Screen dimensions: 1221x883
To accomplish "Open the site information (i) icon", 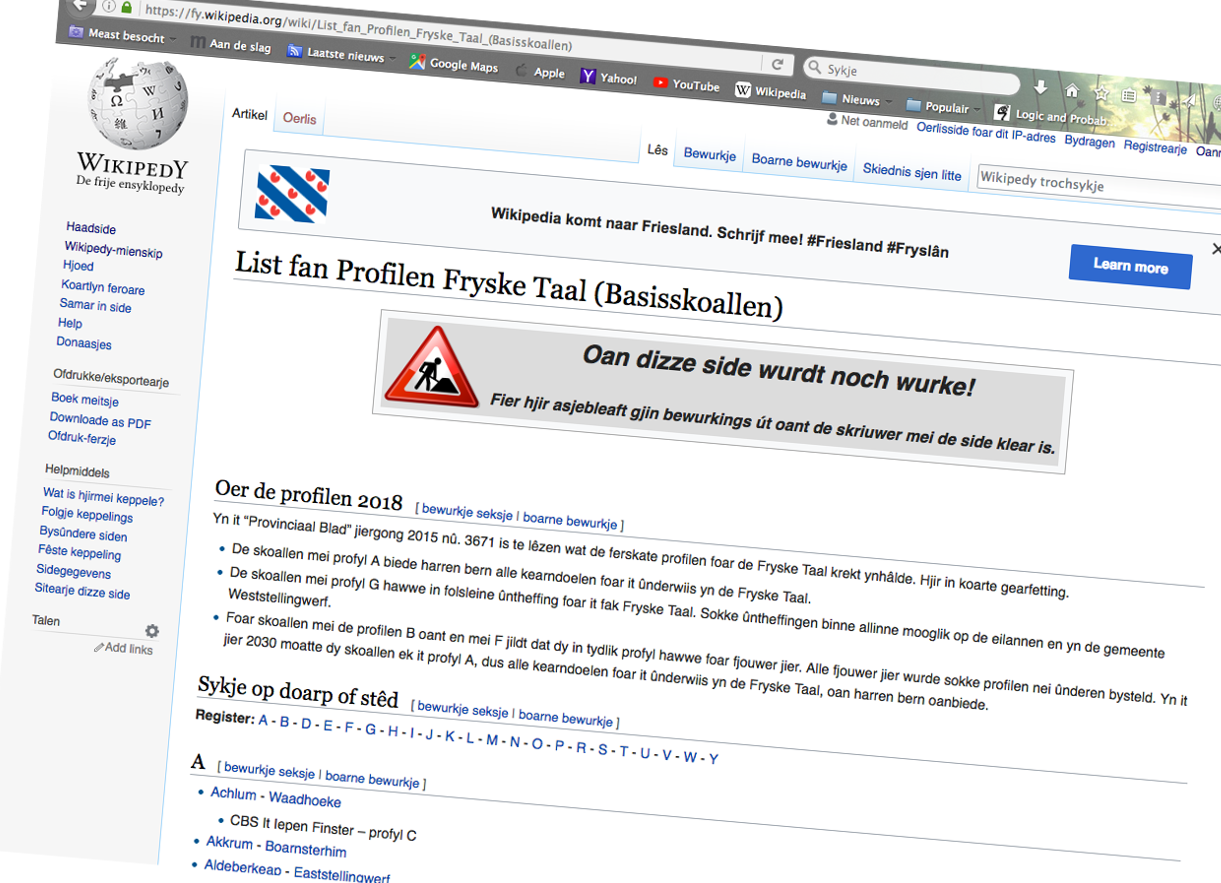I will coord(110,6).
